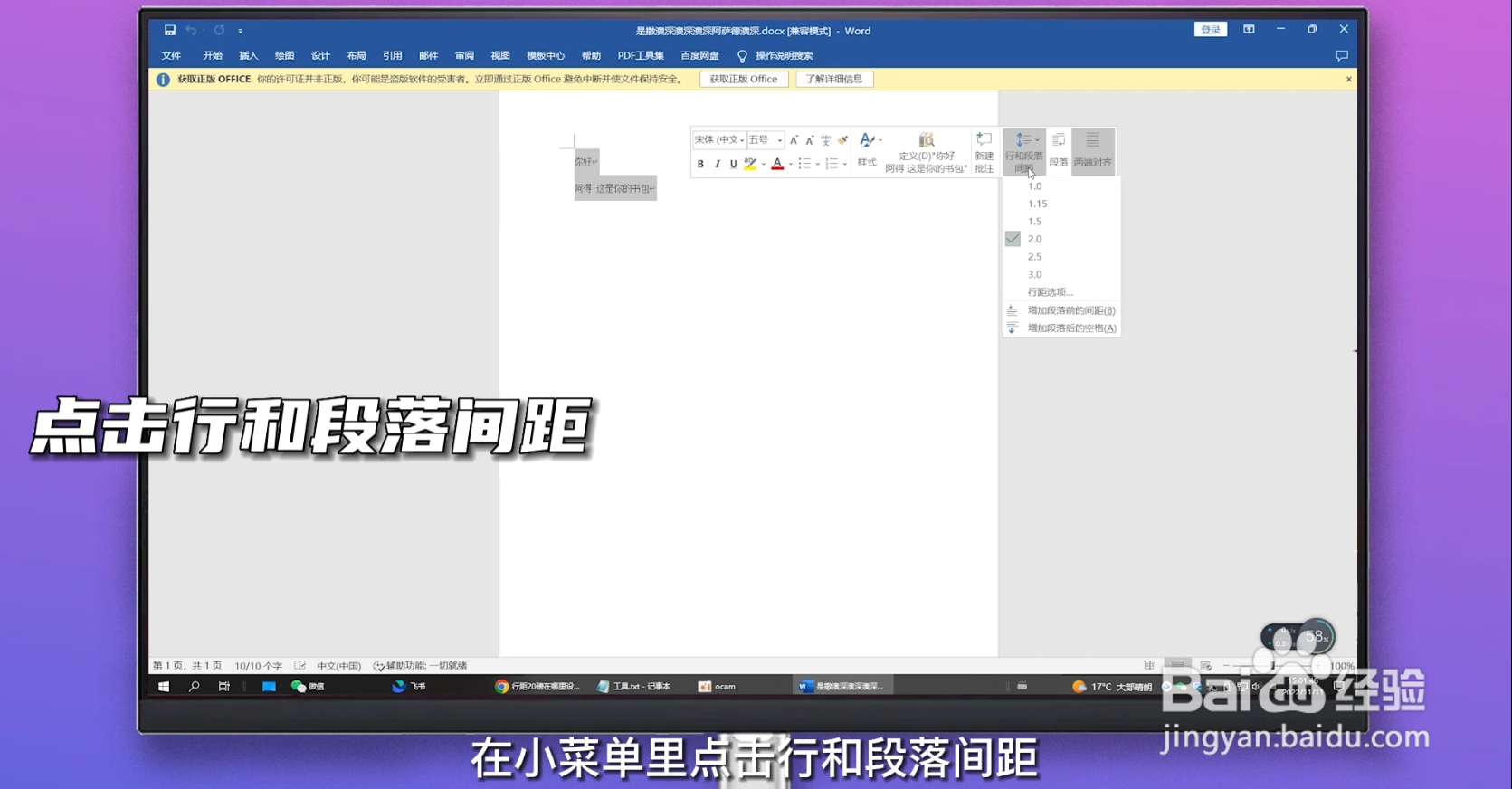
Task: Switch to web layout view icon
Action: pyautogui.click(x=1205, y=666)
